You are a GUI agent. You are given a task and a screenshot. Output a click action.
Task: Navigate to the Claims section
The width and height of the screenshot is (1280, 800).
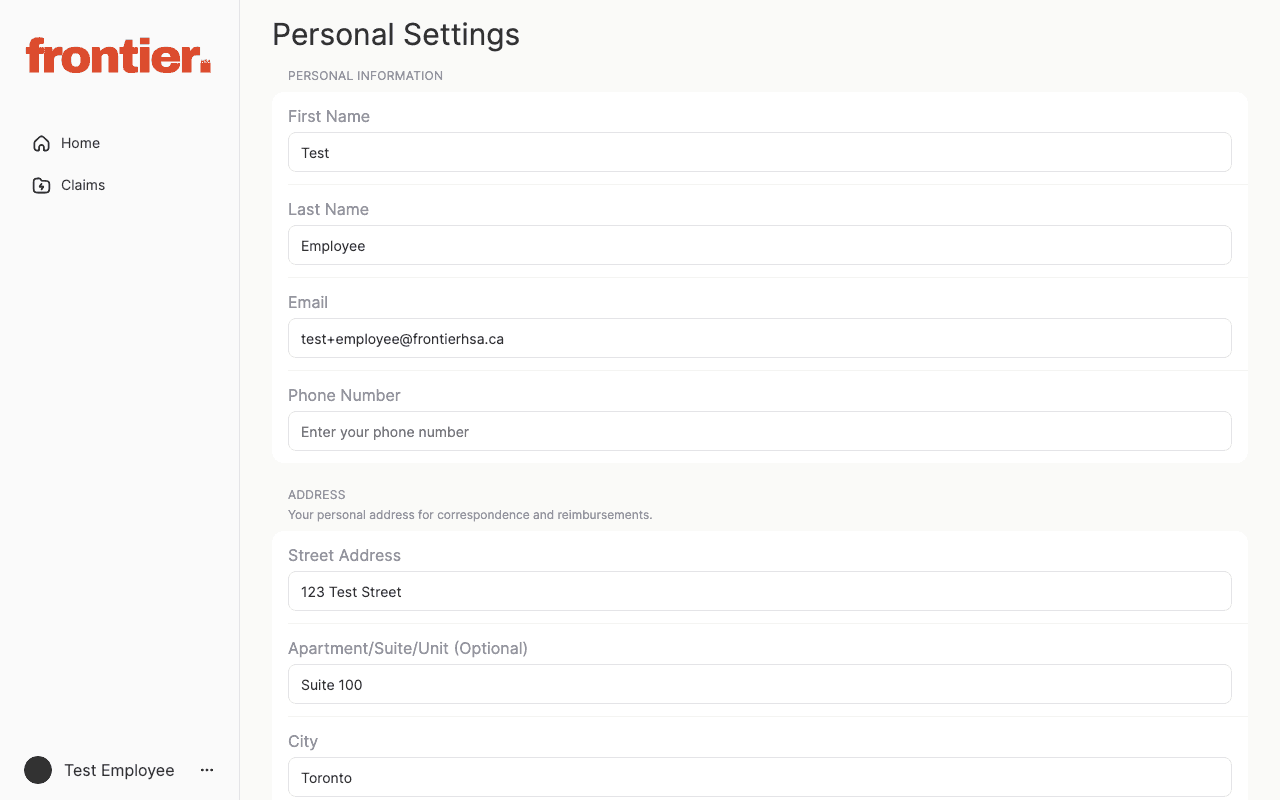(x=84, y=185)
